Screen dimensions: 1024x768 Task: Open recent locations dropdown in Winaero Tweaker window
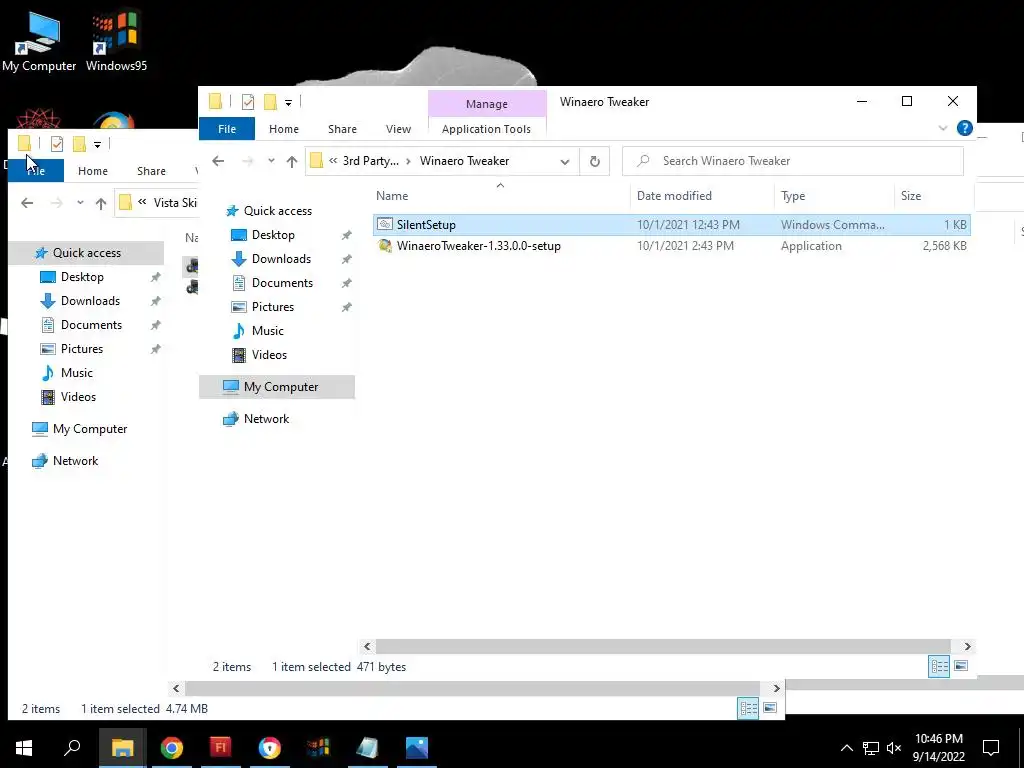pos(271,161)
